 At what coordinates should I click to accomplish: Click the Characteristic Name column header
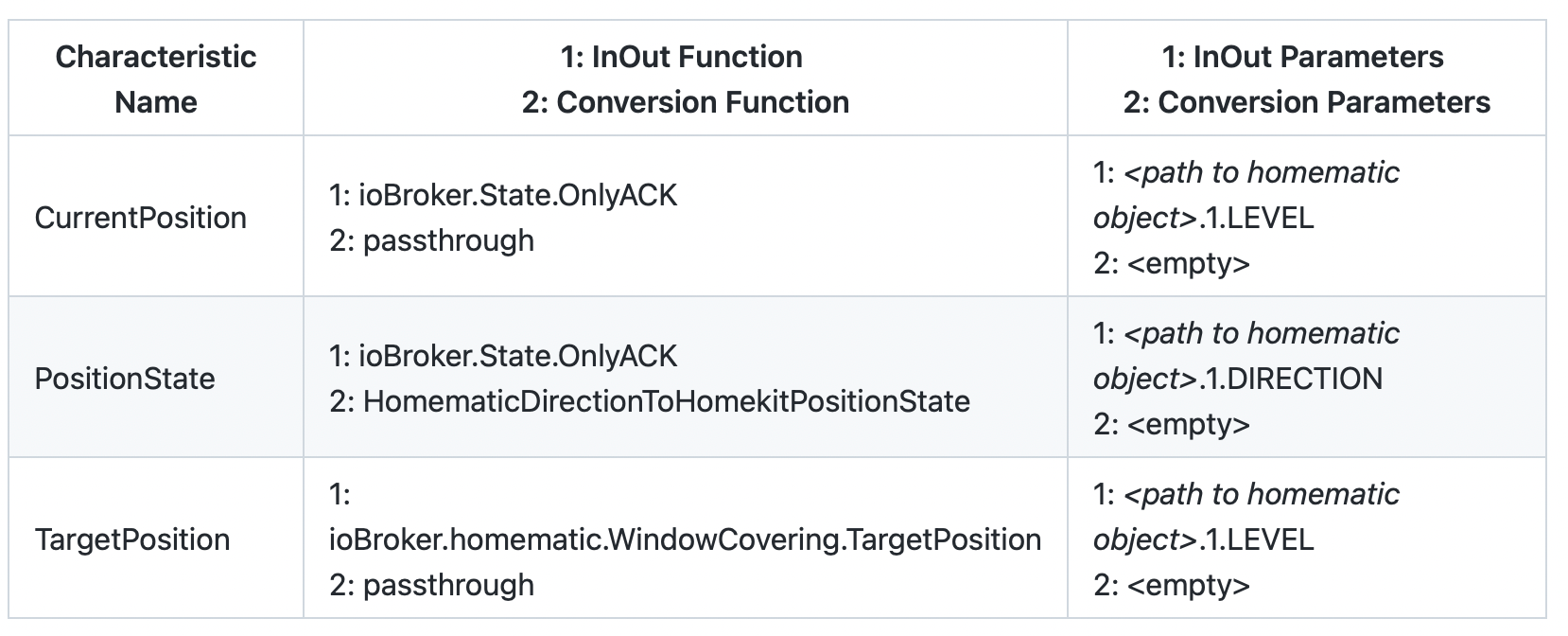[156, 79]
